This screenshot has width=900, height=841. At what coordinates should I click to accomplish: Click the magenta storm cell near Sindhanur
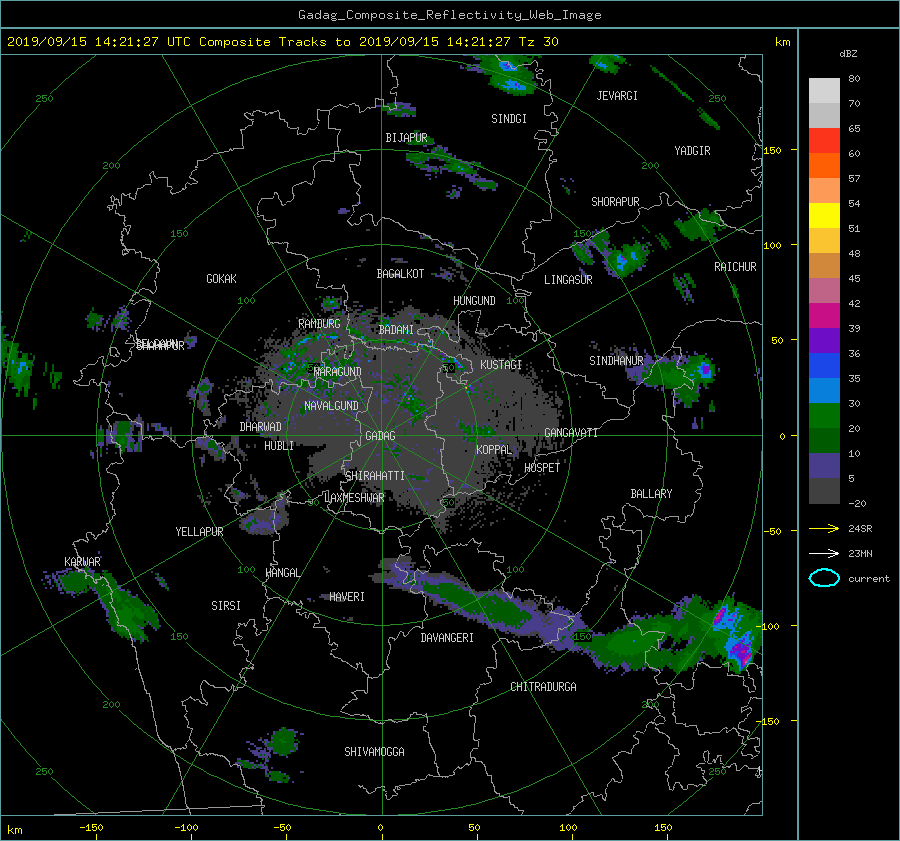705,370
